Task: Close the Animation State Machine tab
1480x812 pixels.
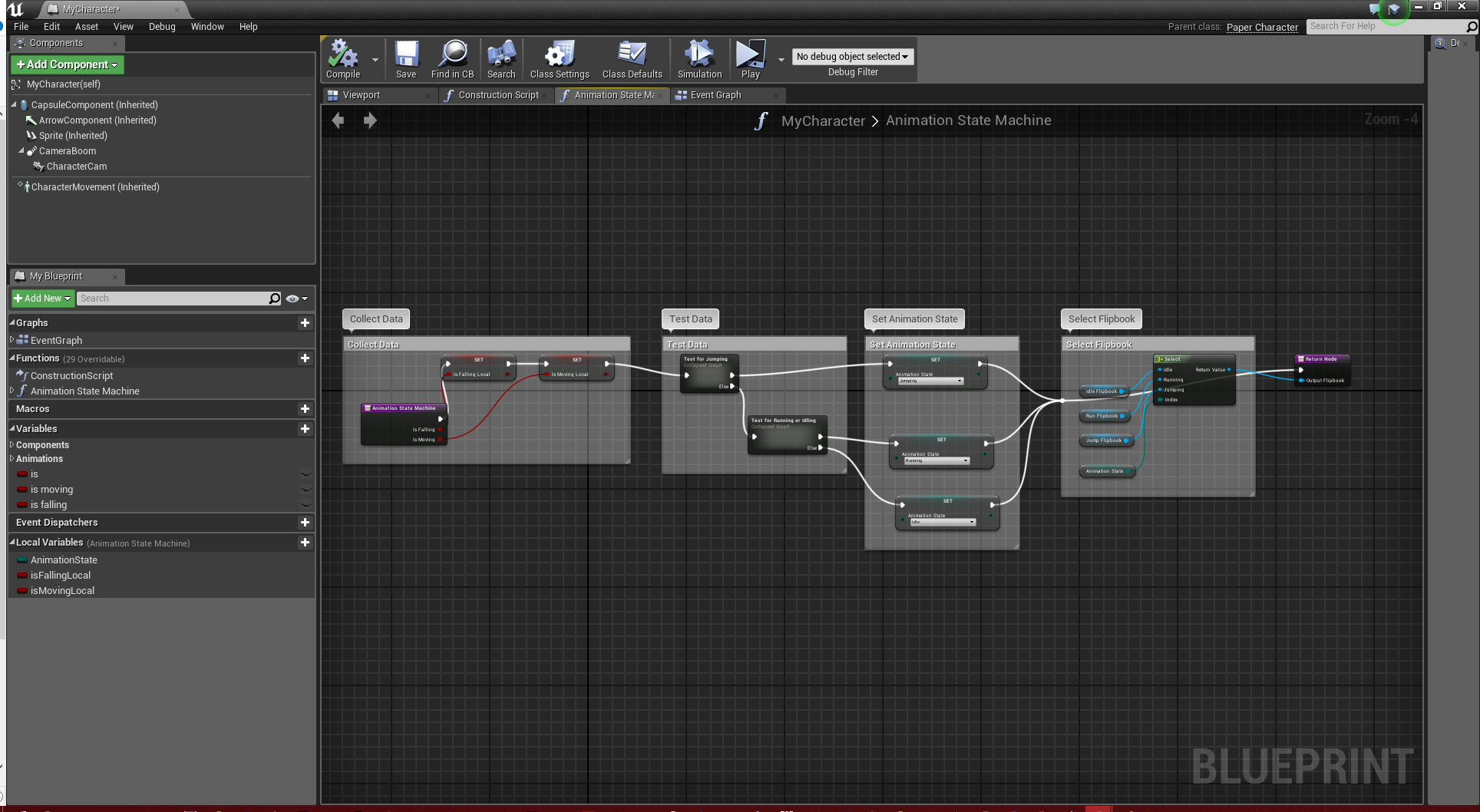Action: point(661,95)
